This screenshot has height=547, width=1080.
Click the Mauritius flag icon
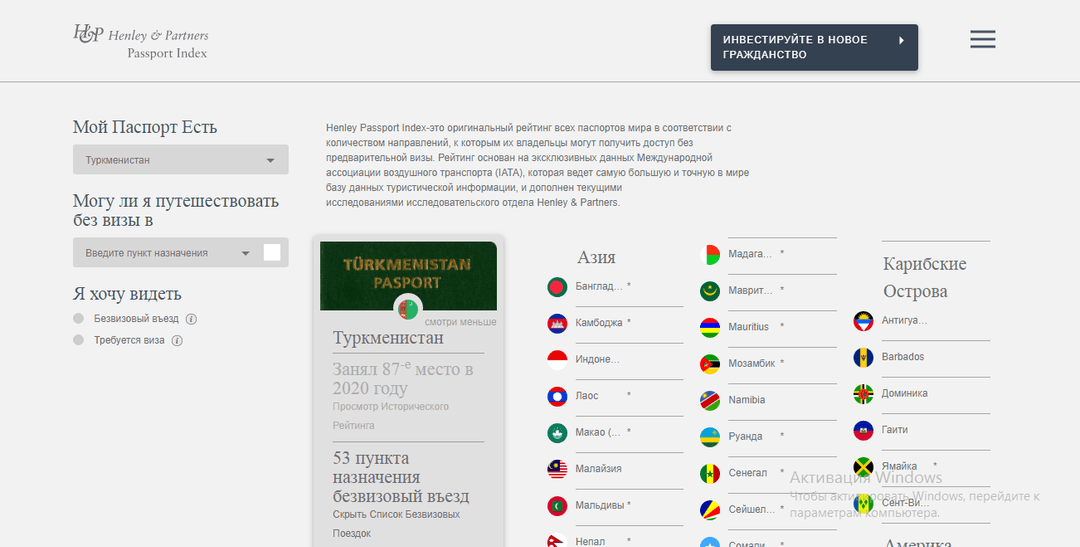click(710, 327)
